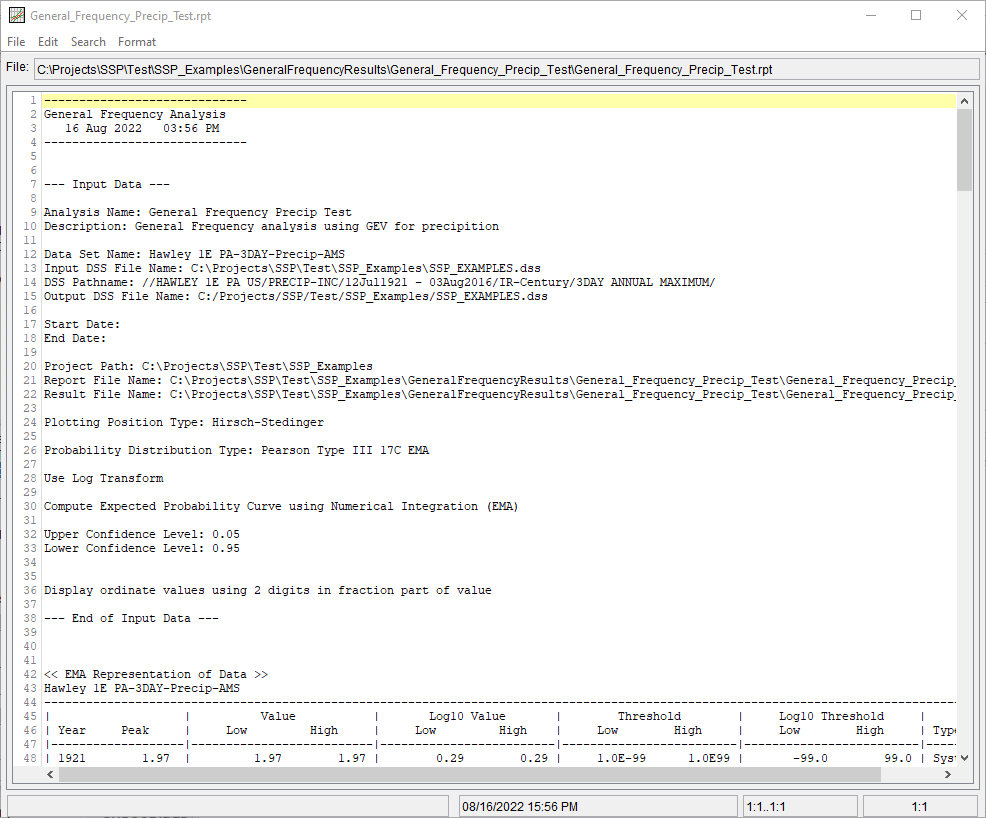986x818 pixels.
Task: Minimize the report window
Action: tap(871, 15)
